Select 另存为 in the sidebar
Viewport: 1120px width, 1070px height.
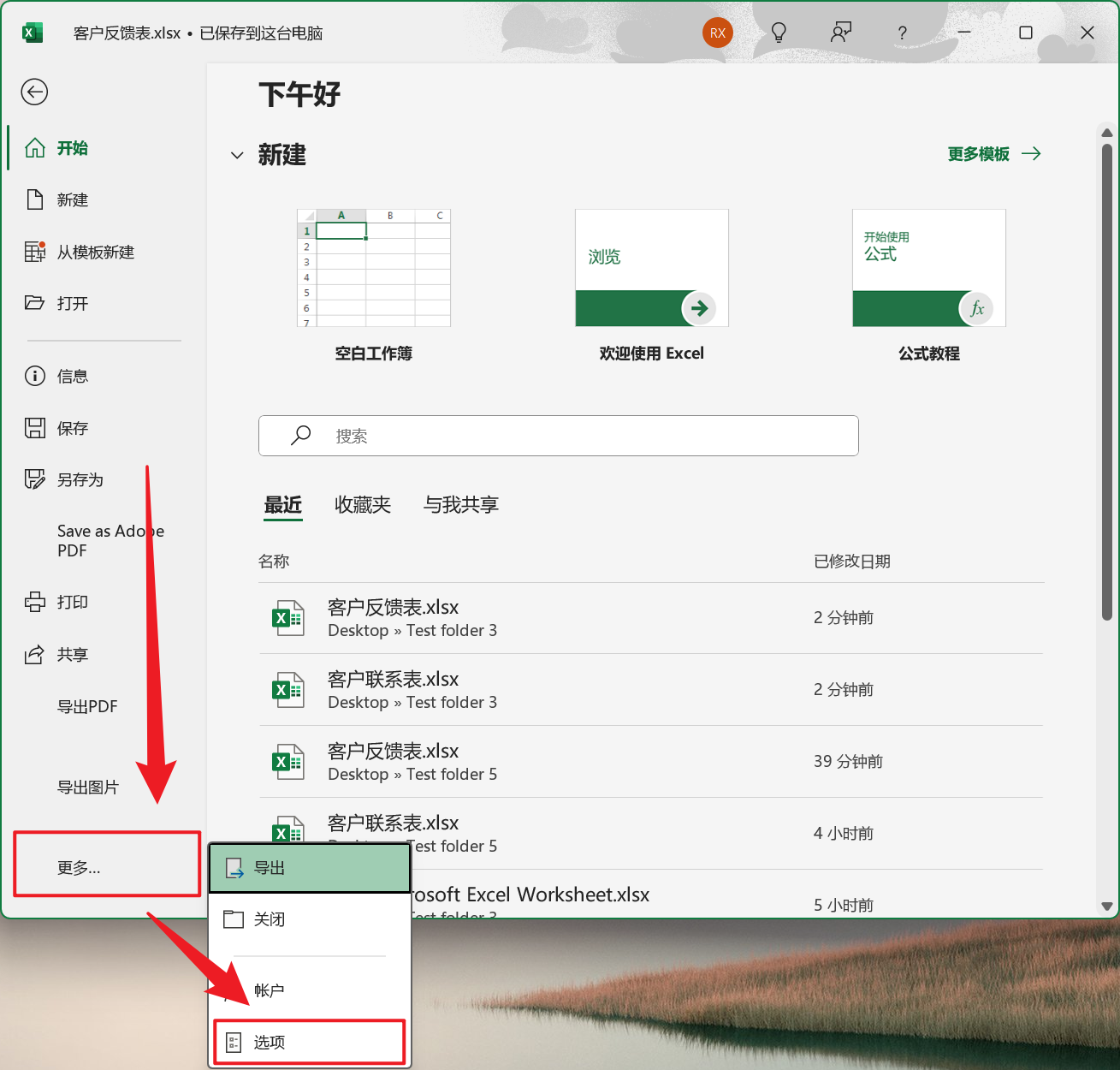(x=80, y=480)
